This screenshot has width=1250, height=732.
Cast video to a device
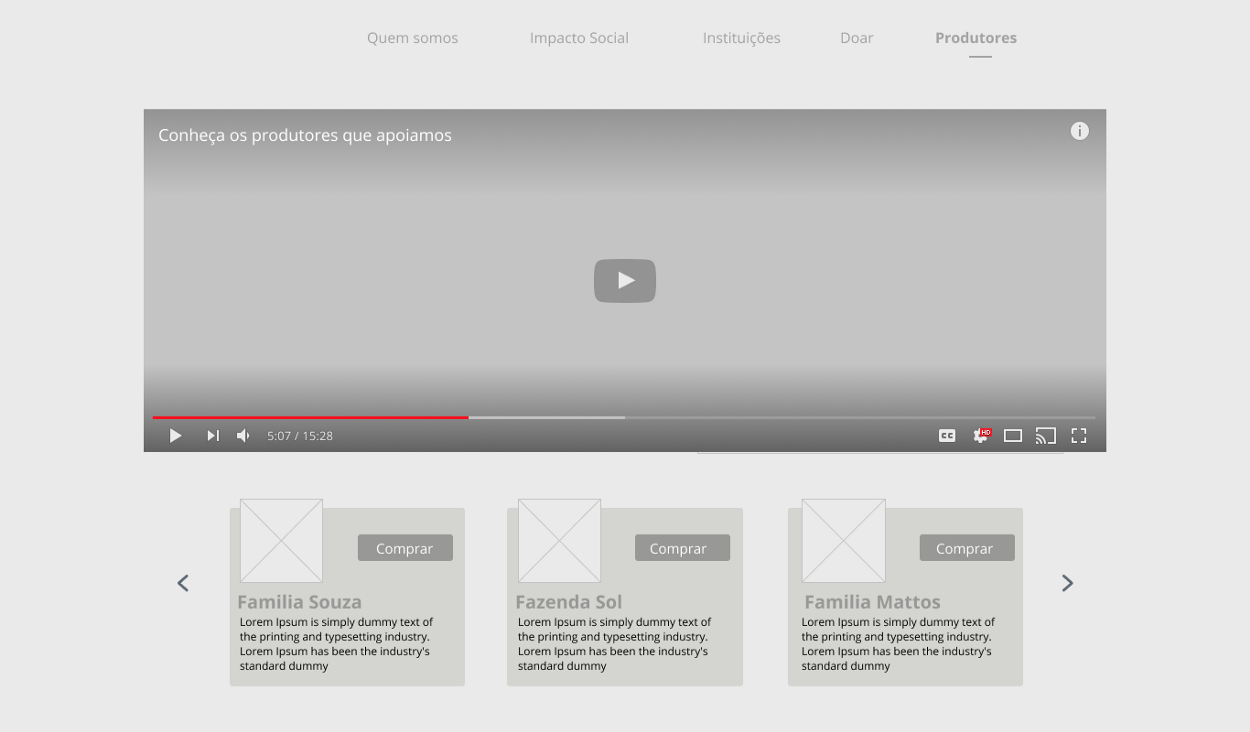pyautogui.click(x=1046, y=436)
